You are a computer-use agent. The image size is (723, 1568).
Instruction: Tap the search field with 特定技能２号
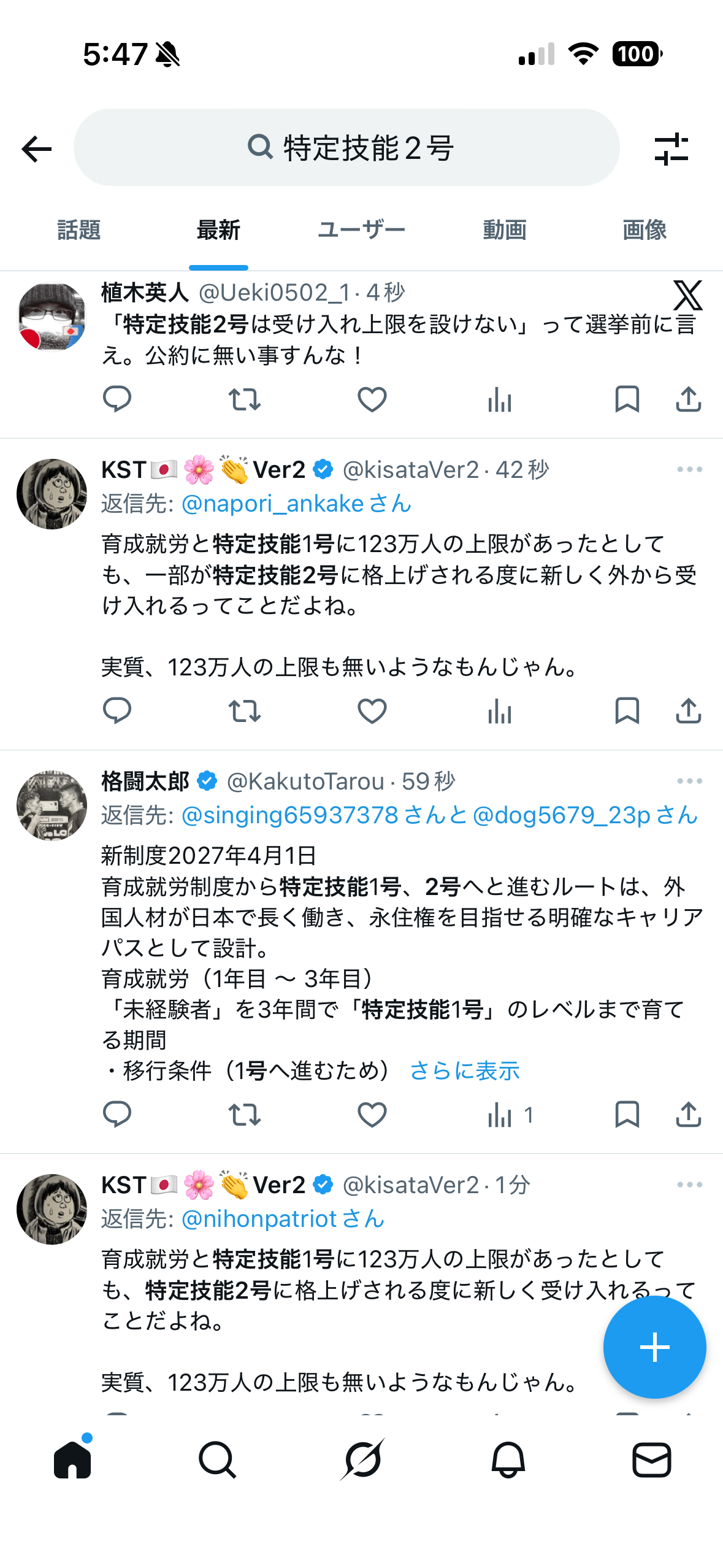coord(346,148)
